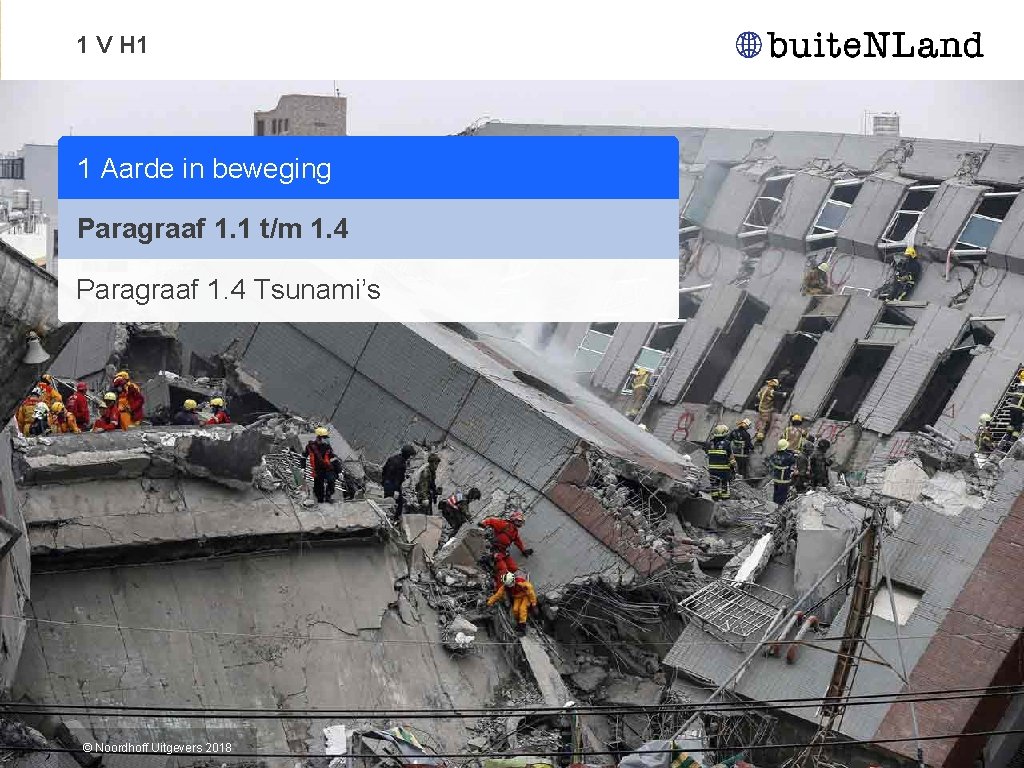Open "Paragraaf 1.4 Tsunami's" title row
Viewport: 1024px width, 768px height.
(368, 290)
